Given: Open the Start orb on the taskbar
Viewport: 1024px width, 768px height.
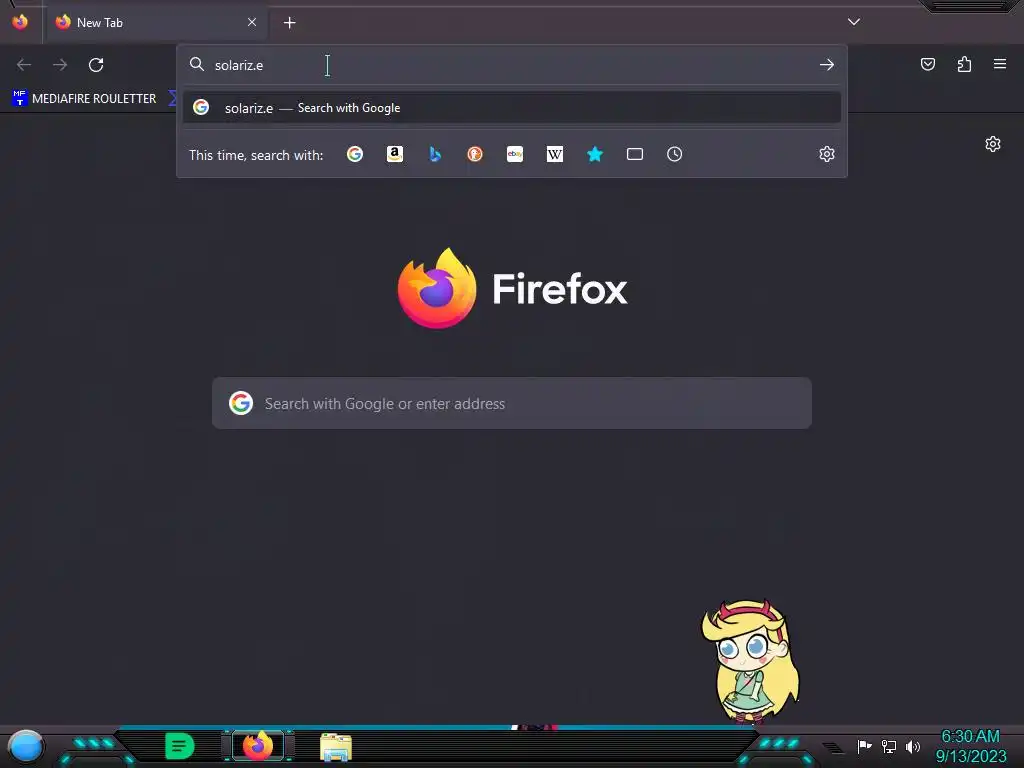Looking at the screenshot, I should click(26, 746).
